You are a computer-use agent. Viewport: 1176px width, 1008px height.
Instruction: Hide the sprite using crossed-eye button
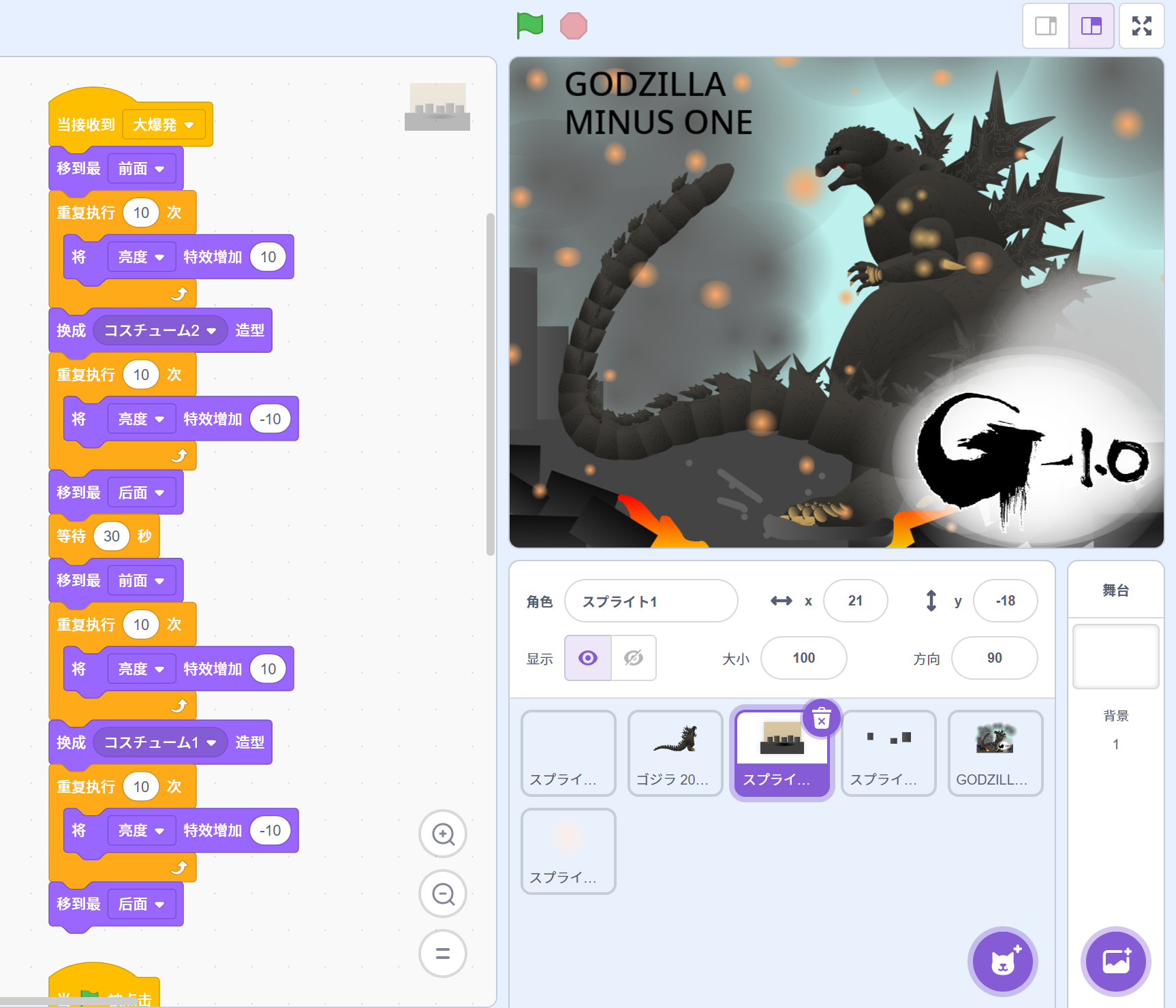634,658
